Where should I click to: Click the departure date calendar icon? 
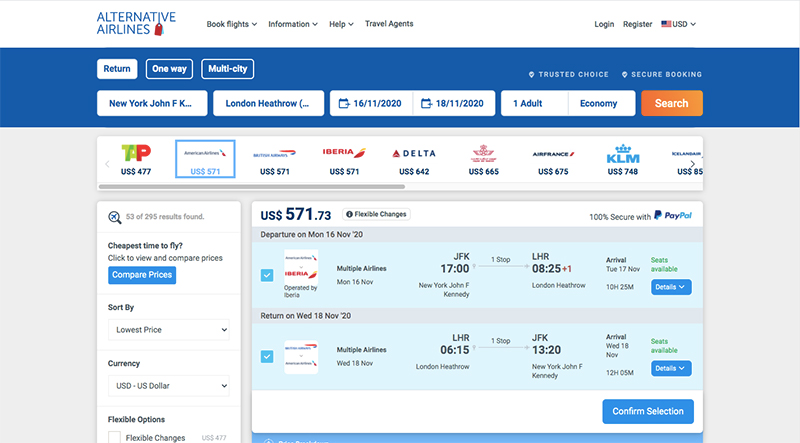344,104
